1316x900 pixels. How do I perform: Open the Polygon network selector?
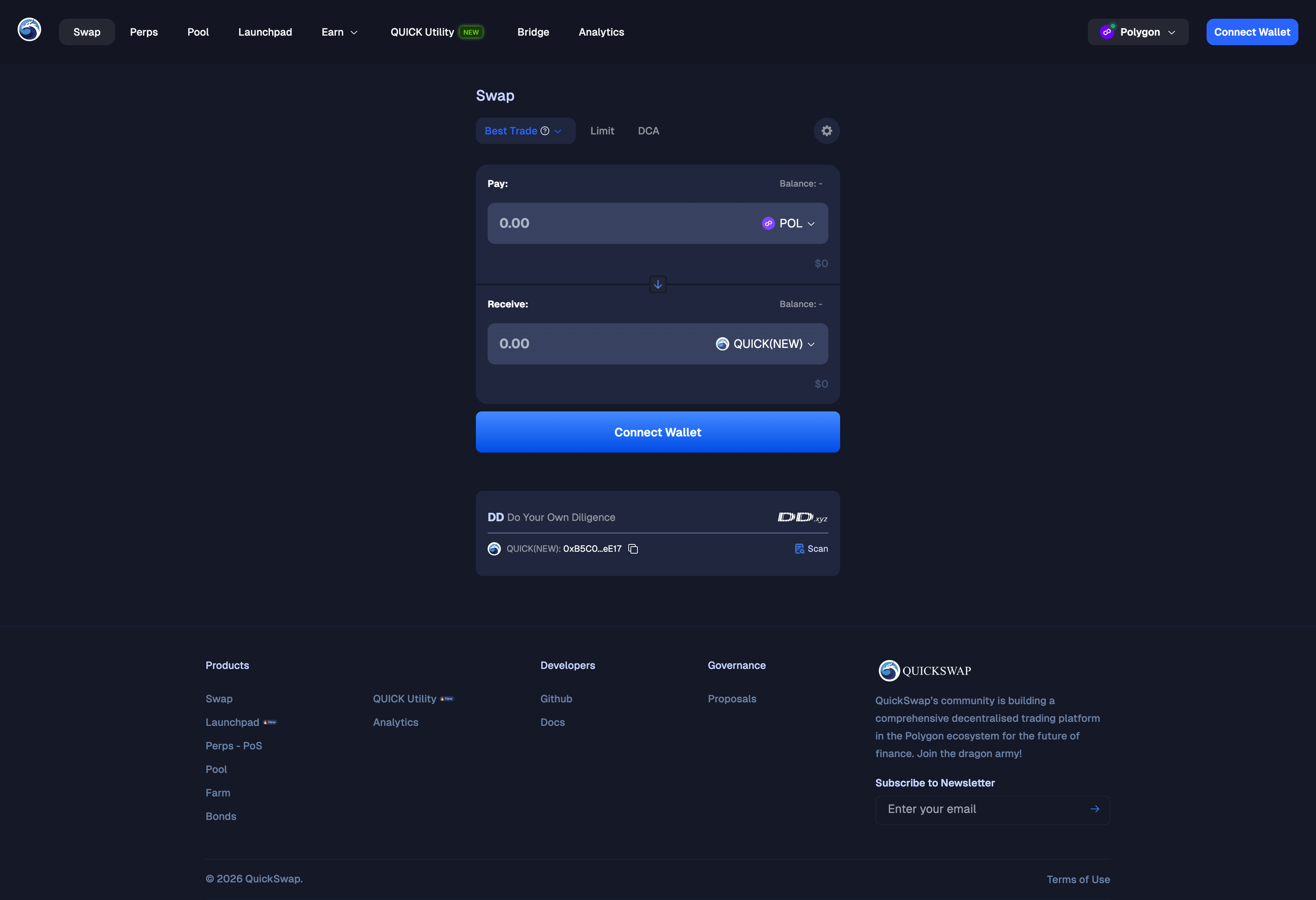click(1138, 32)
